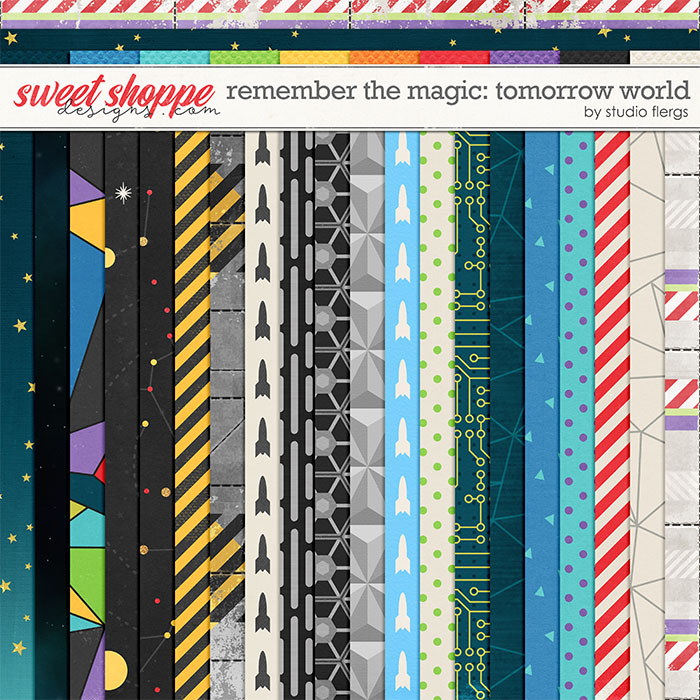Select the red color swatch

[x=455, y=57]
